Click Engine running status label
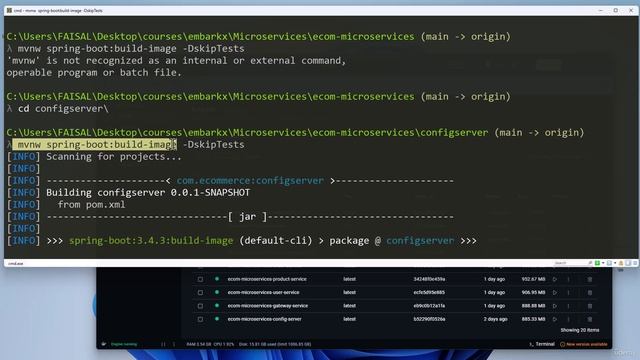This screenshot has height=360, width=640. [x=124, y=344]
